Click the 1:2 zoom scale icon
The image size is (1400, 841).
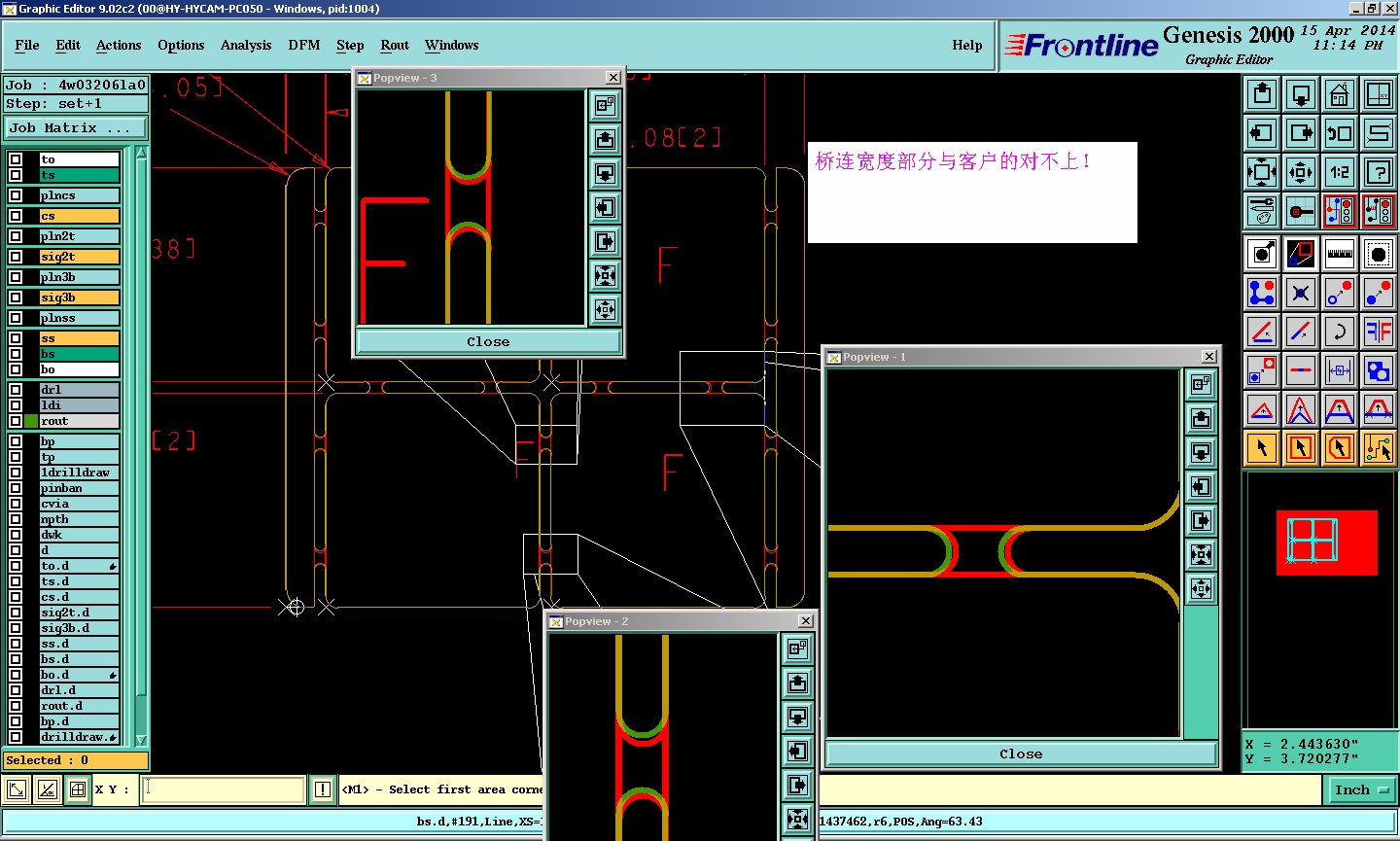(1340, 172)
